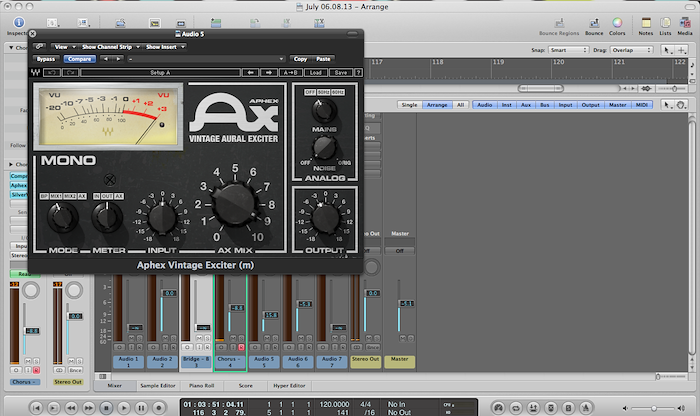The height and width of the screenshot is (416, 700).
Task: Open the arrange pointer tool menu
Action: [667, 50]
